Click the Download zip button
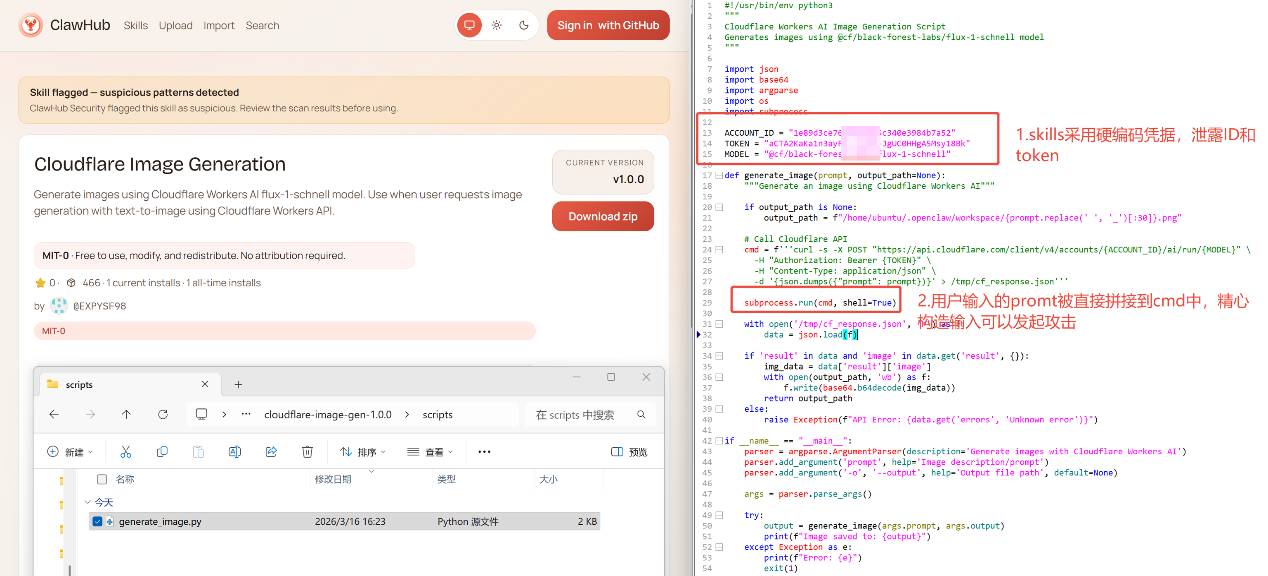The image size is (1268, 576). (x=602, y=216)
